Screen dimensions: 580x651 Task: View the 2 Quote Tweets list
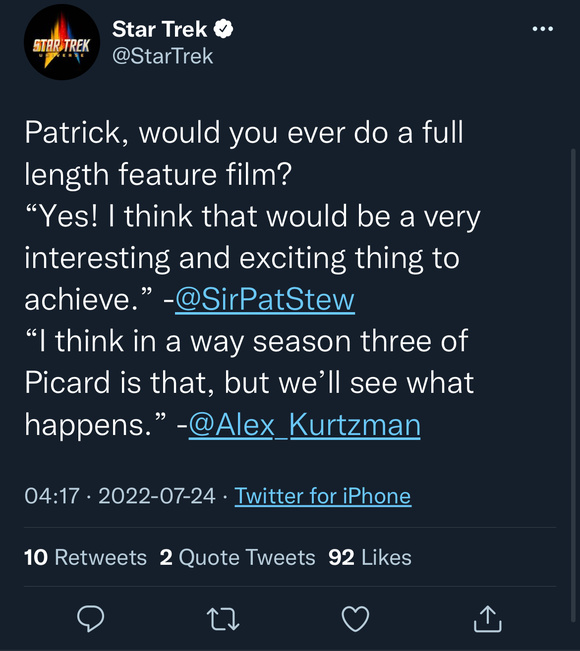click(x=237, y=557)
